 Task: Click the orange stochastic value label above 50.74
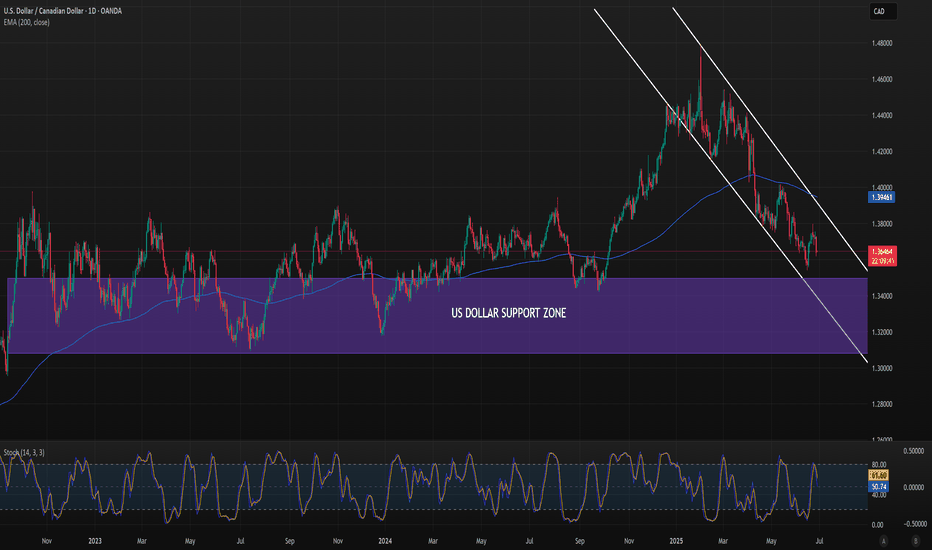[x=879, y=476]
